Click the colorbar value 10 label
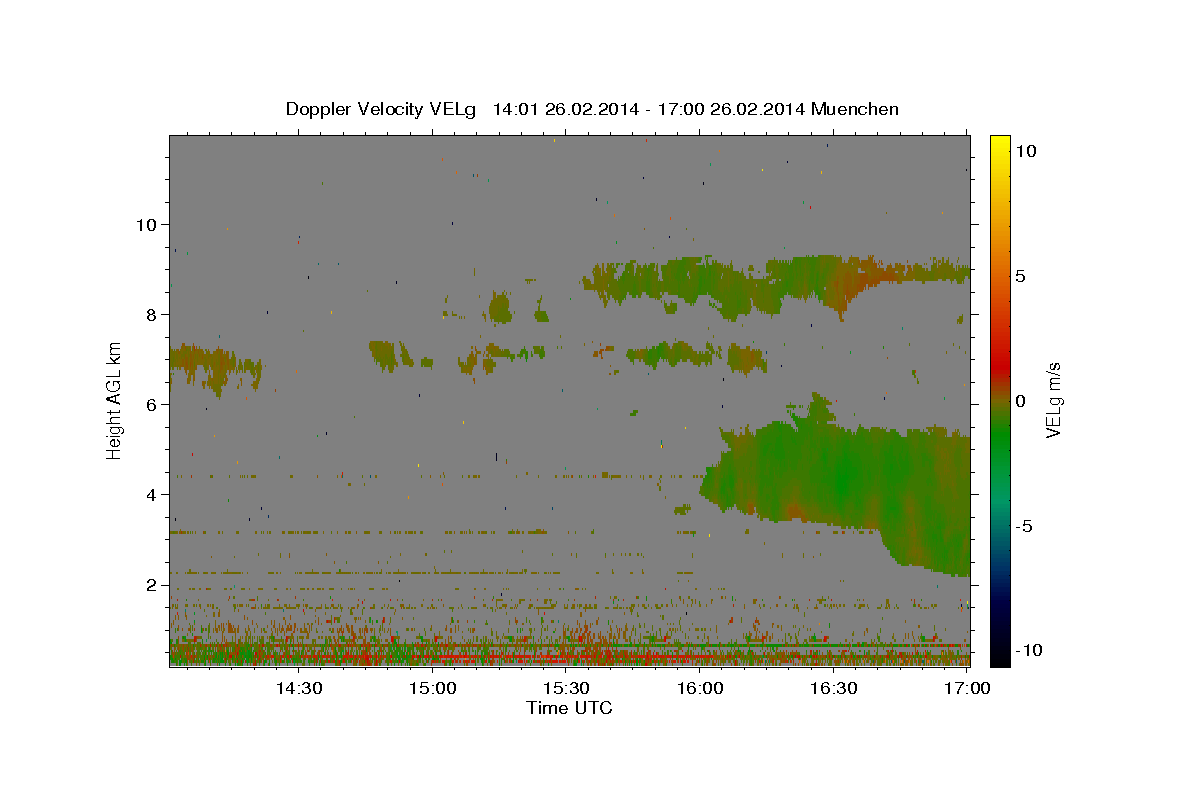1200x800 pixels. (1026, 150)
